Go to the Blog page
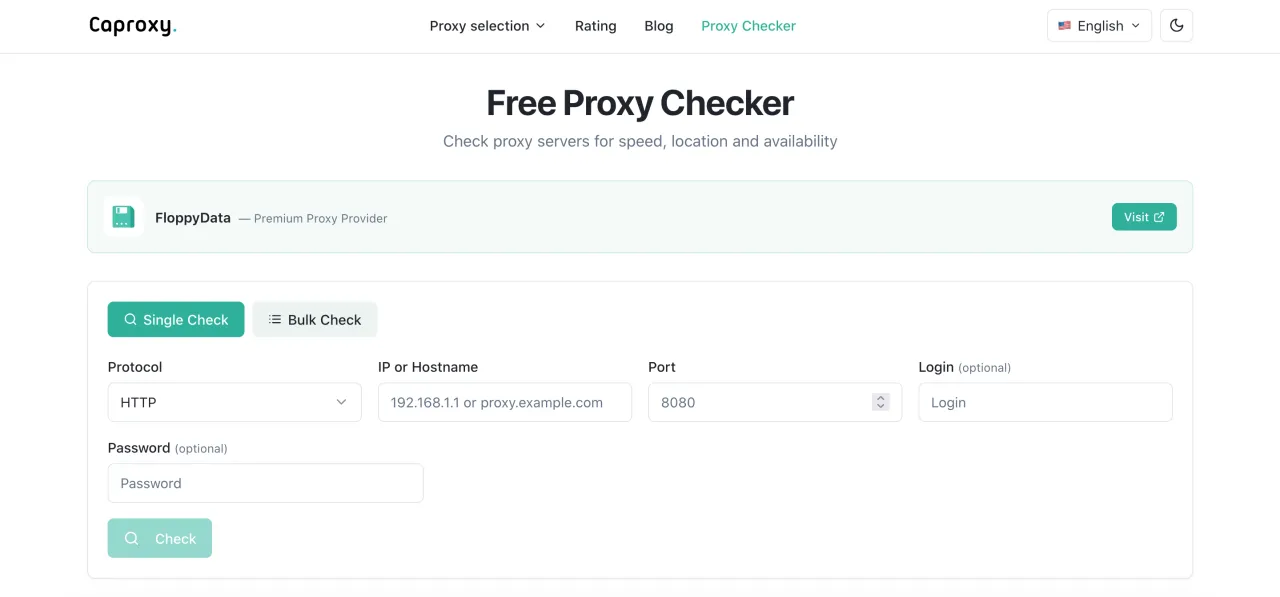This screenshot has height=597, width=1280. (x=659, y=26)
